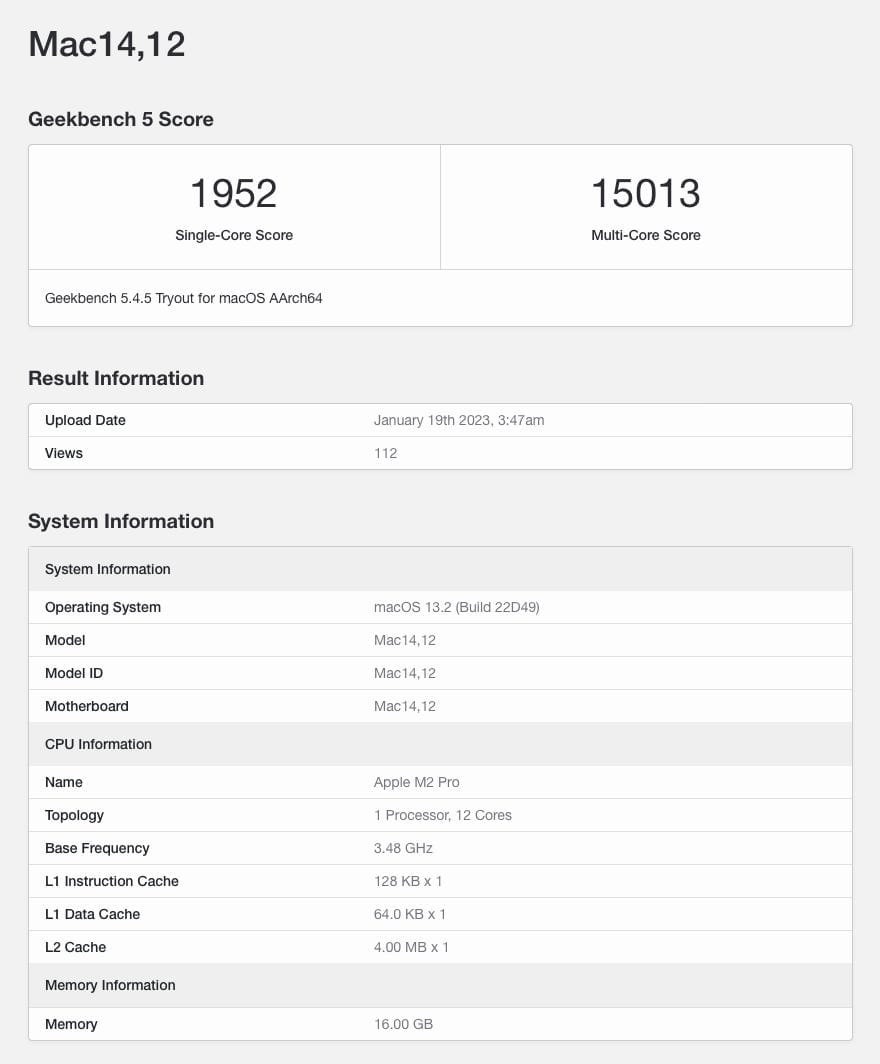
Task: Click the views count 112
Action: click(x=385, y=453)
